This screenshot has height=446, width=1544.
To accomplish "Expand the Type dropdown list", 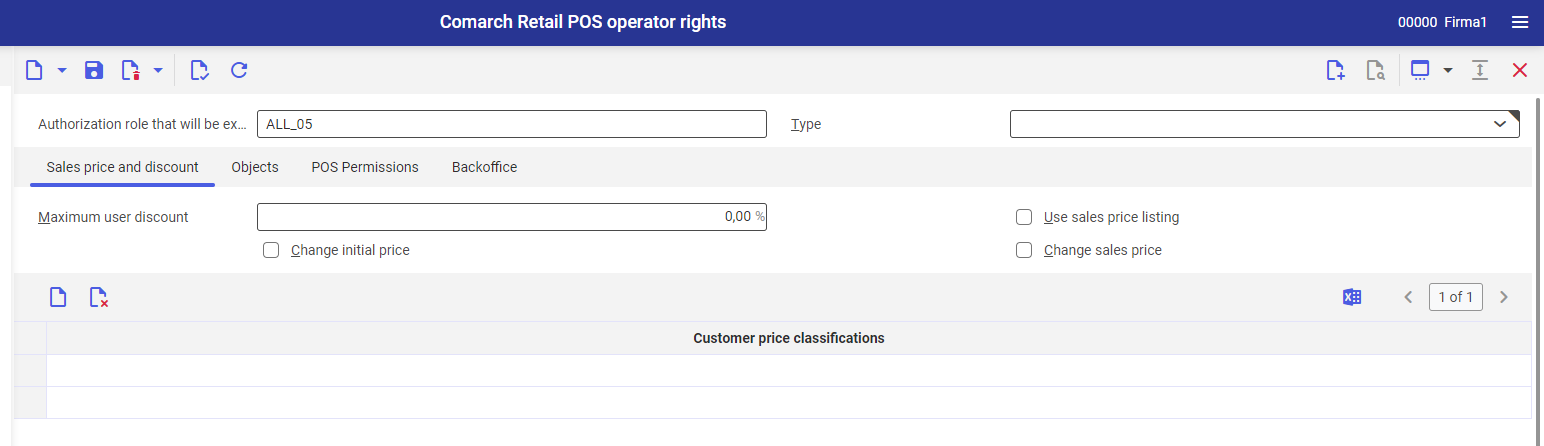I will click(1500, 124).
